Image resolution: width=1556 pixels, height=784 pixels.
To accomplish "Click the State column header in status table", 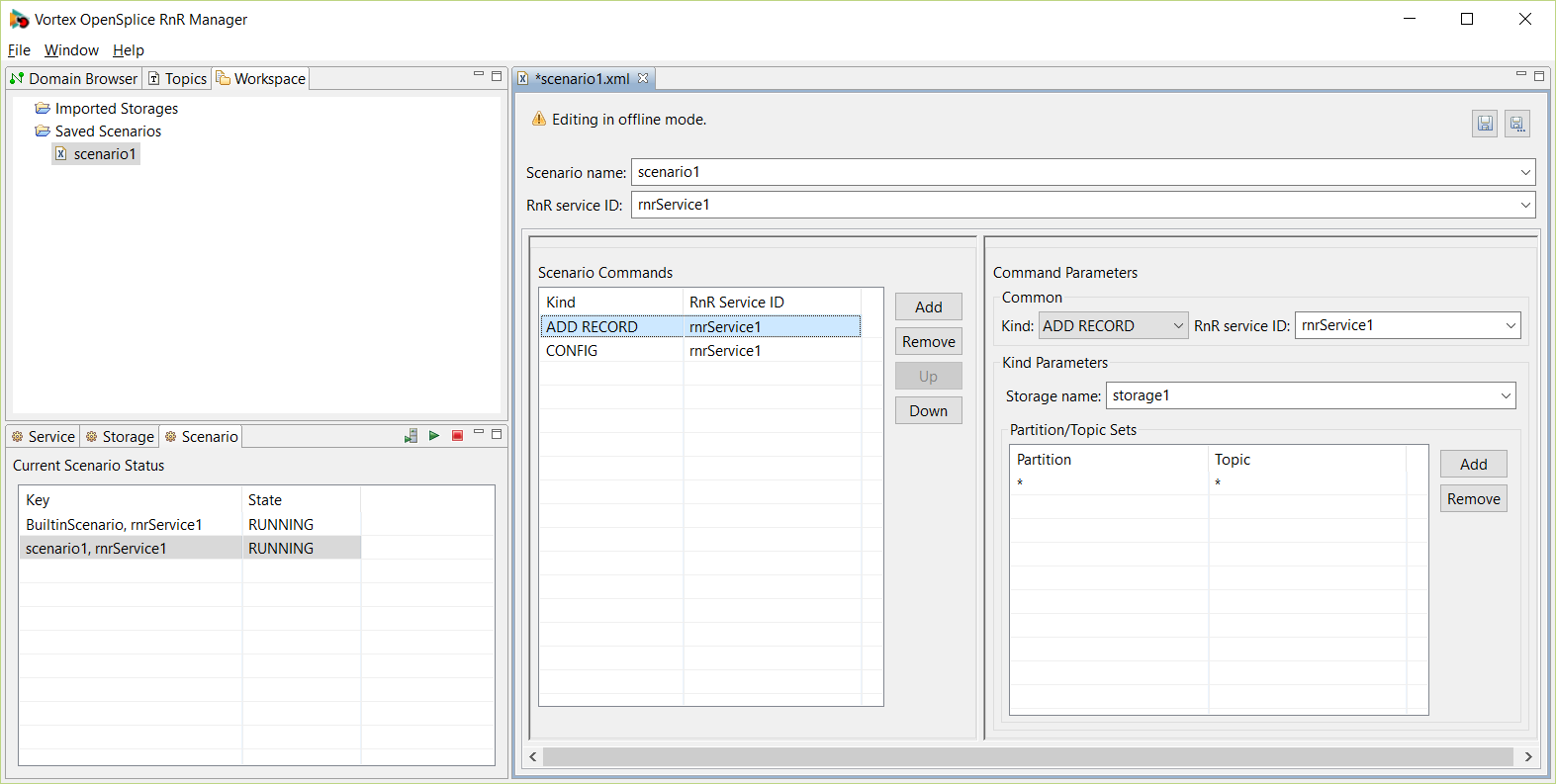I will [301, 499].
